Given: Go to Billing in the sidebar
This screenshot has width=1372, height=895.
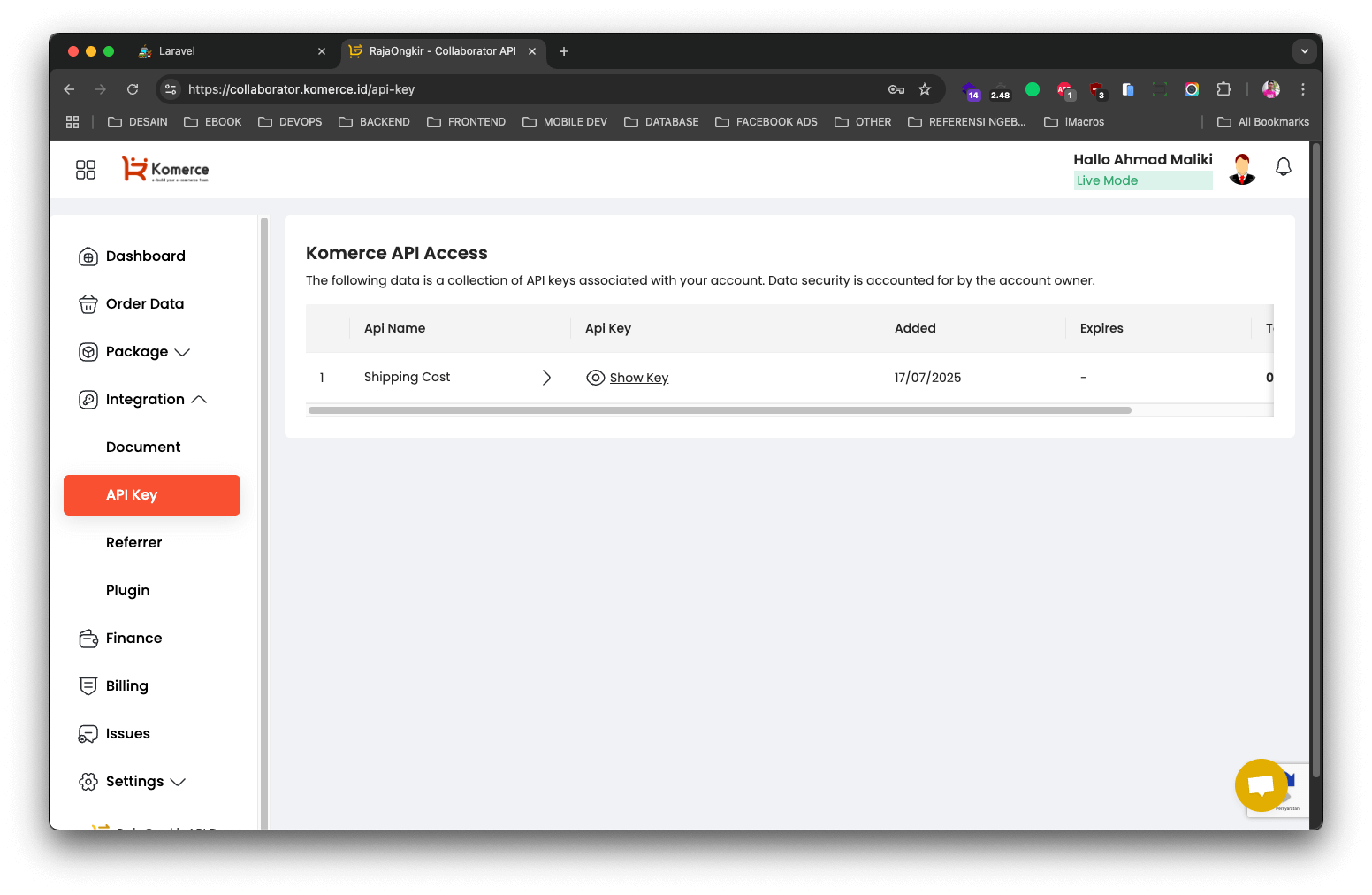Looking at the screenshot, I should [127, 686].
